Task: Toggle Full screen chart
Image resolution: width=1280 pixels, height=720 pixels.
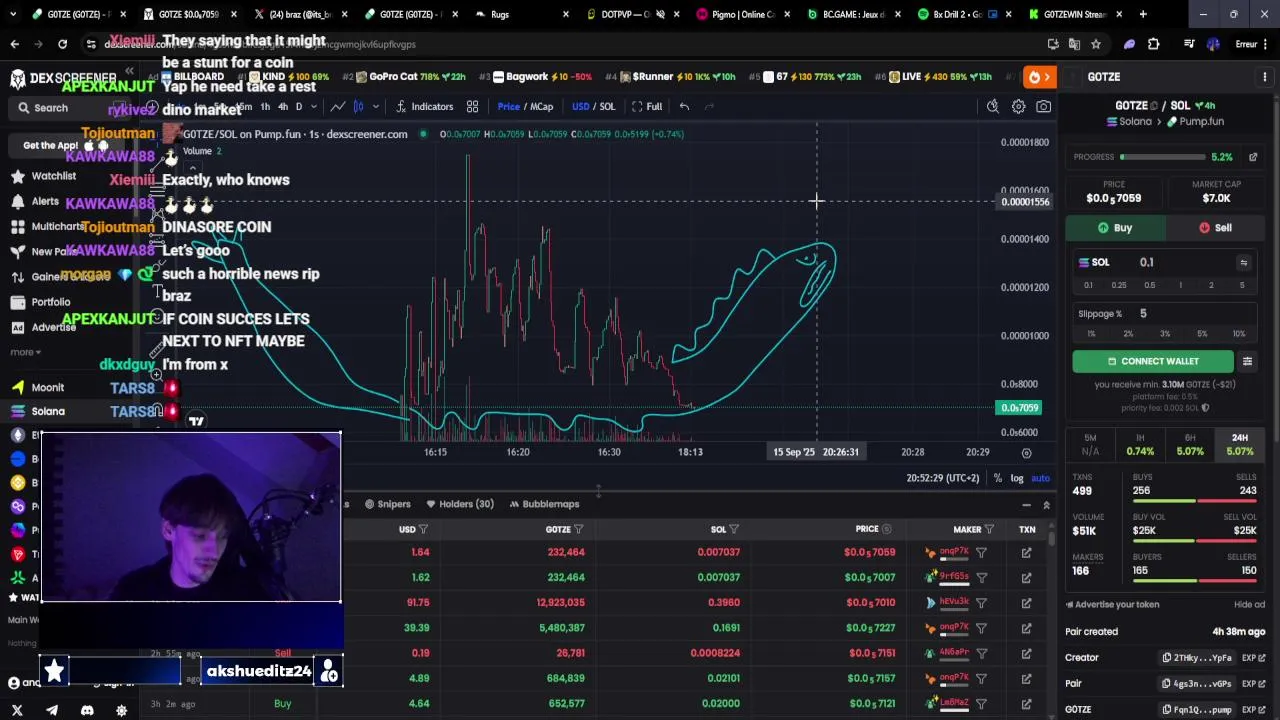Action: 646,106
